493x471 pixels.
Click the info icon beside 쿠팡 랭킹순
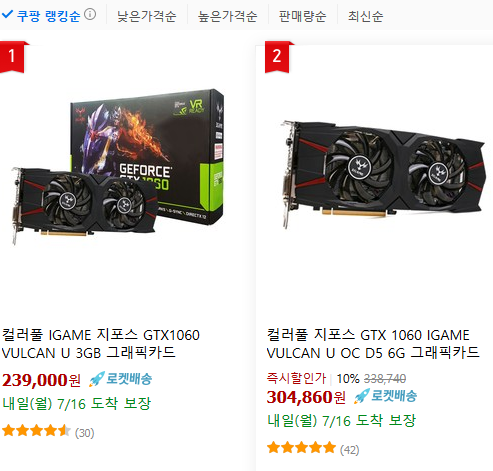90,14
